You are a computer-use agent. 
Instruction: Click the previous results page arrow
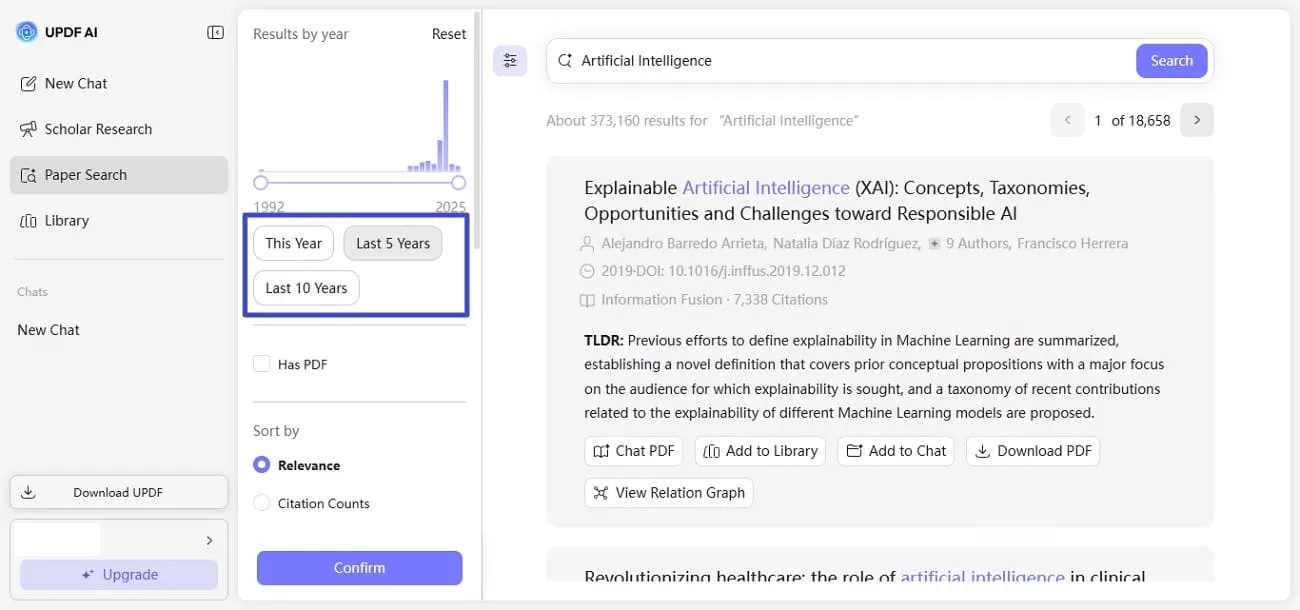pyautogui.click(x=1067, y=120)
